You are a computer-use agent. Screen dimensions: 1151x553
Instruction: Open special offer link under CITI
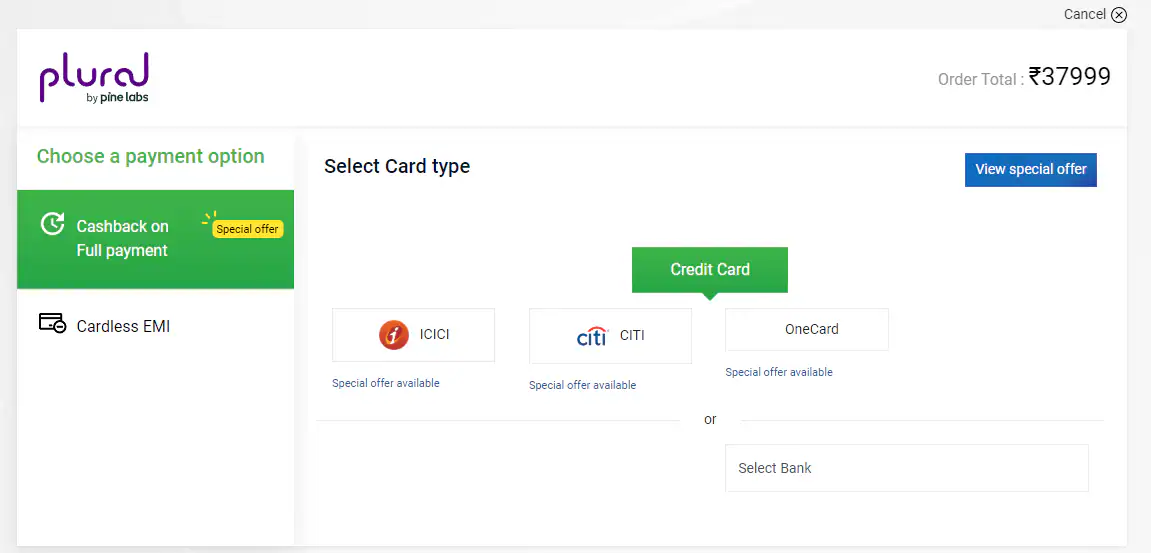582,385
